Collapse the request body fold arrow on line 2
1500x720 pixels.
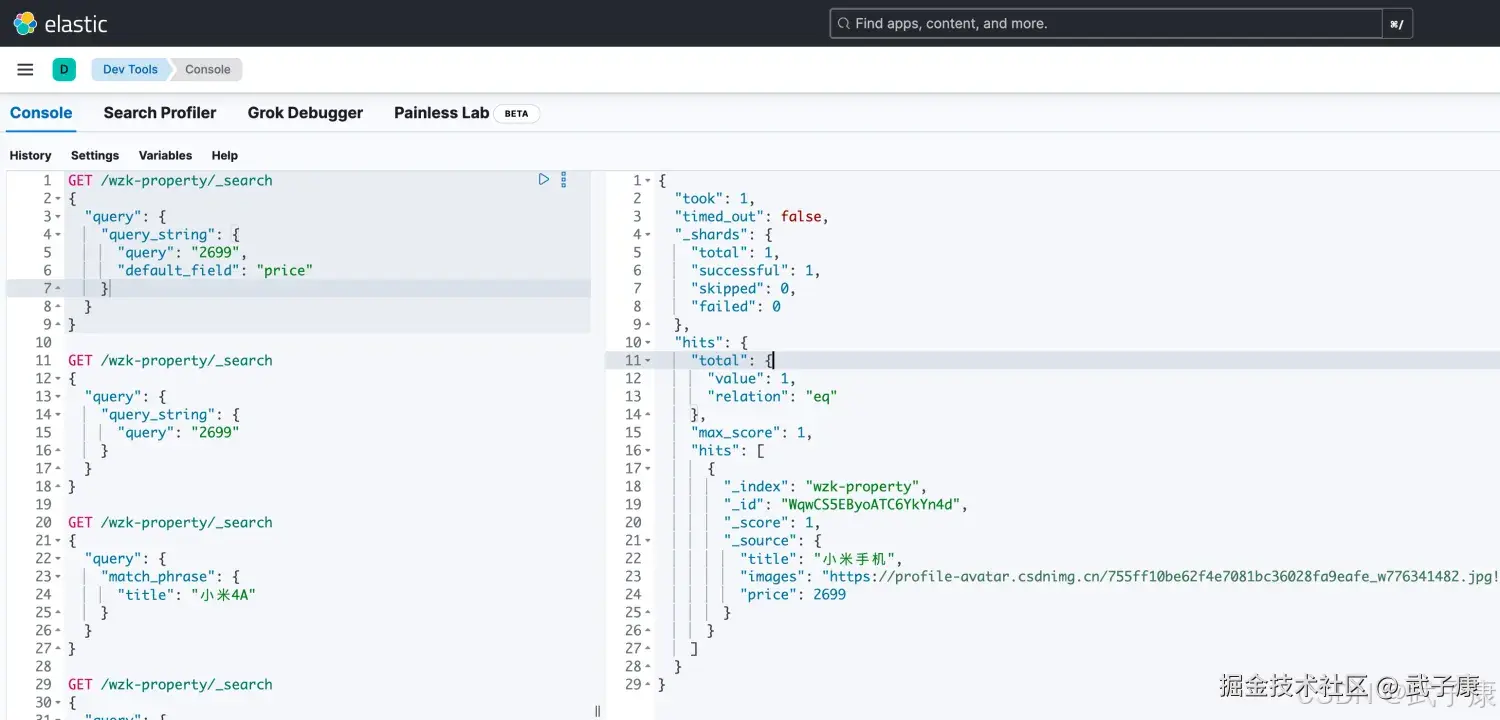point(60,198)
